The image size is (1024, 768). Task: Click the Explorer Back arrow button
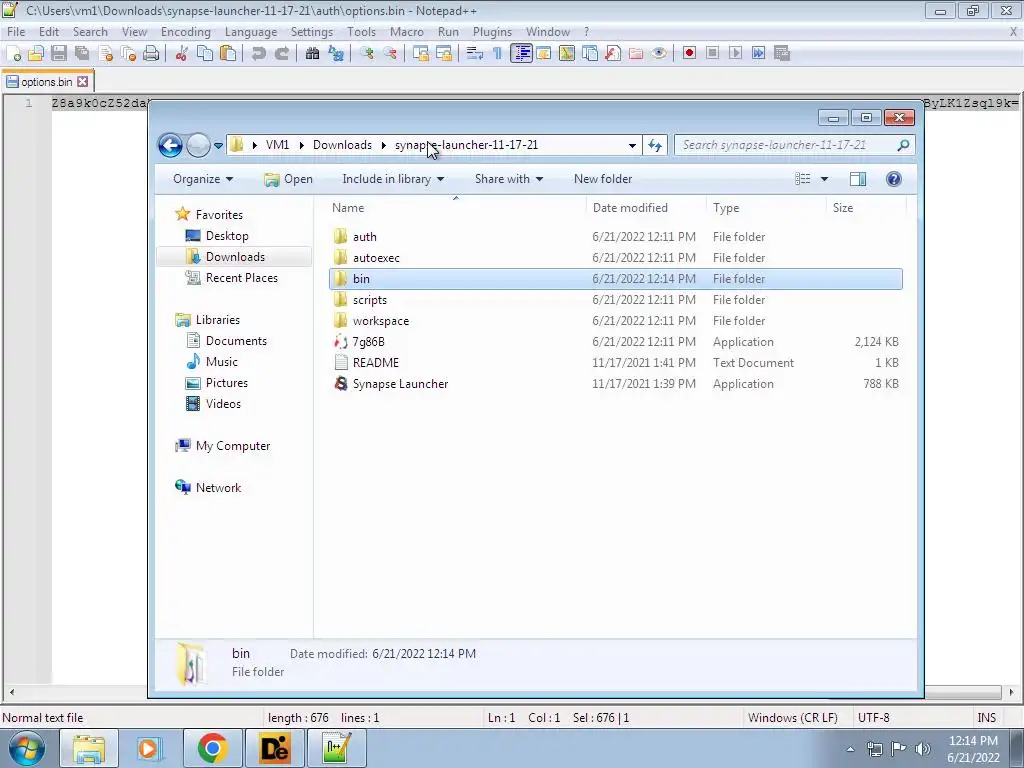coord(170,145)
